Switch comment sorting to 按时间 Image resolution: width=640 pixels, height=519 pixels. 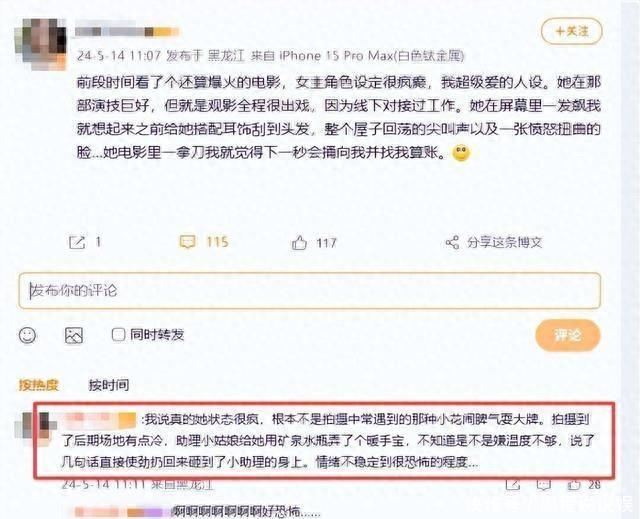[109, 385]
